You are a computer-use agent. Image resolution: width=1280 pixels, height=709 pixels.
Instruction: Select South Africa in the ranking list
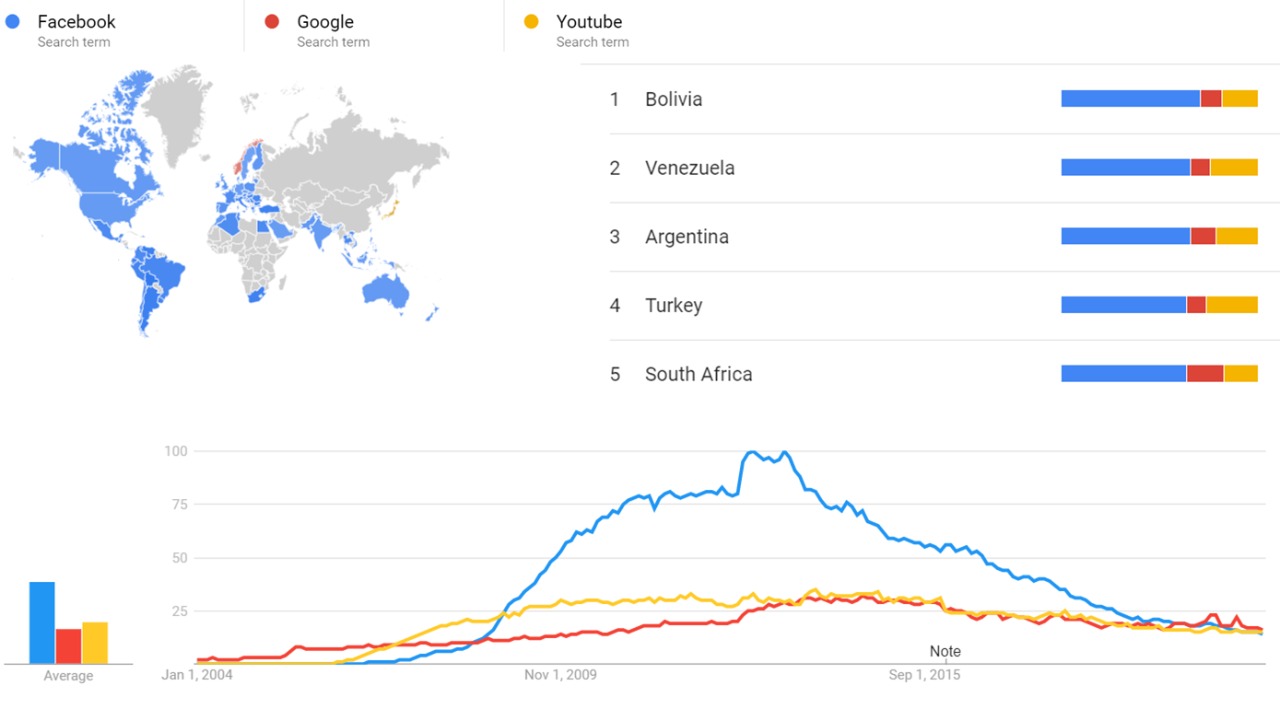(698, 374)
